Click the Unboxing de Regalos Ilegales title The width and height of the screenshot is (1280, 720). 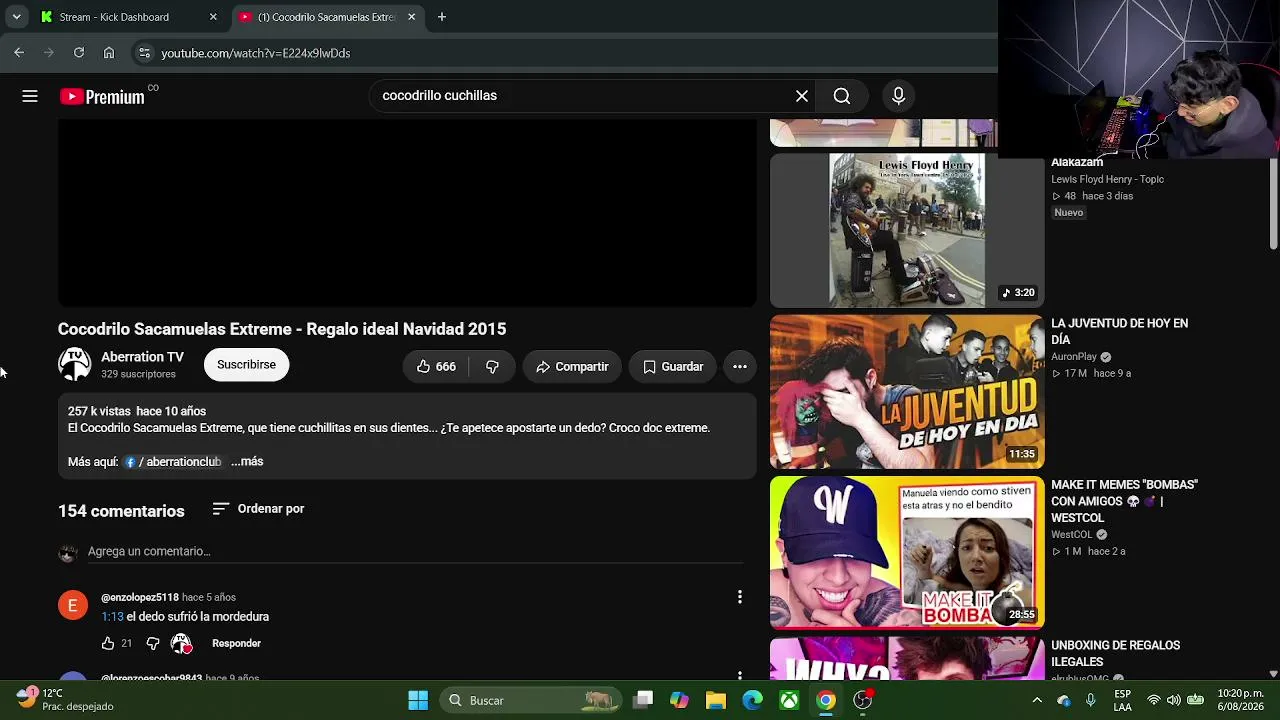(x=1115, y=654)
